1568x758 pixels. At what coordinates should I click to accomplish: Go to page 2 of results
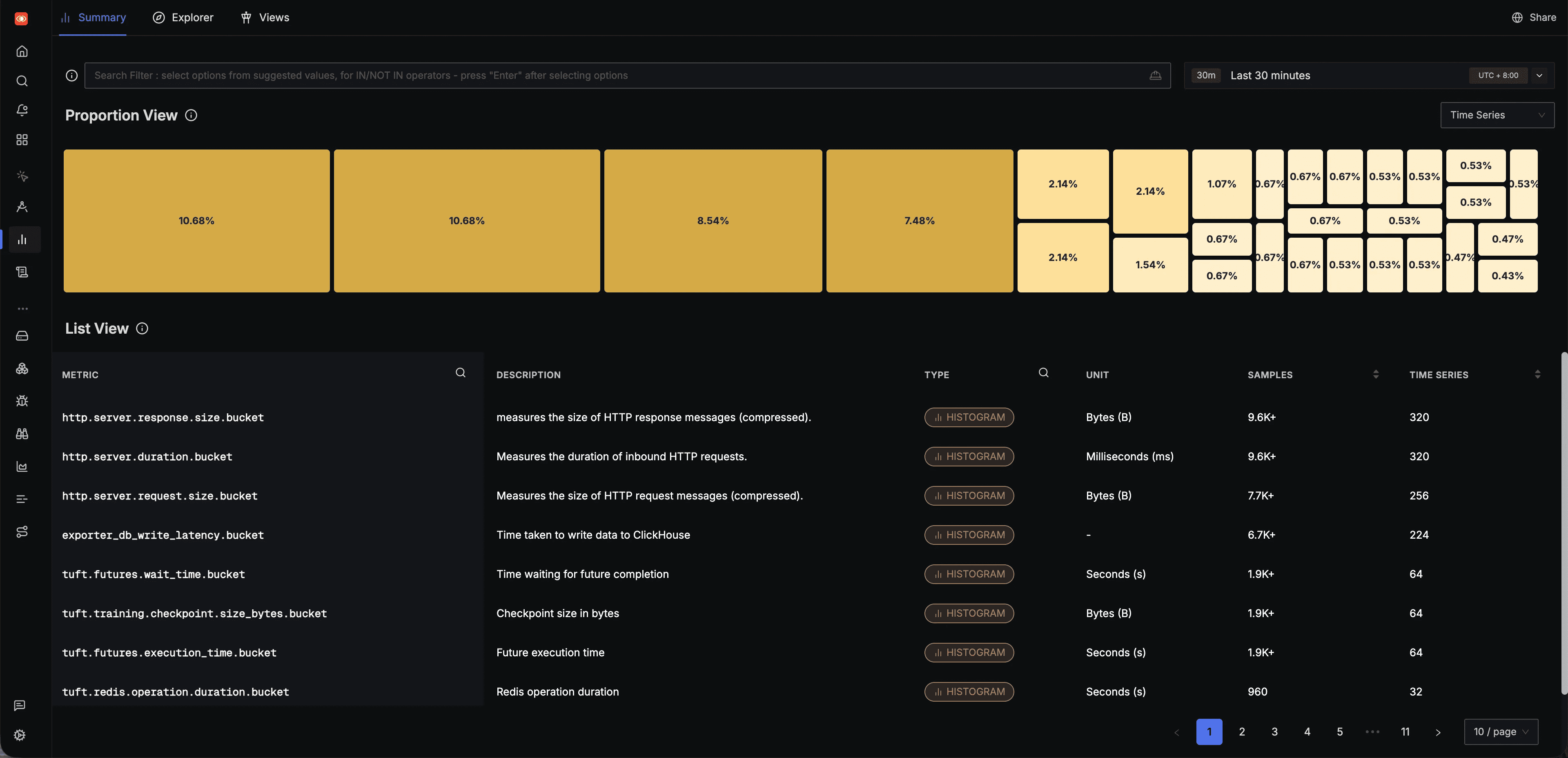(x=1242, y=732)
